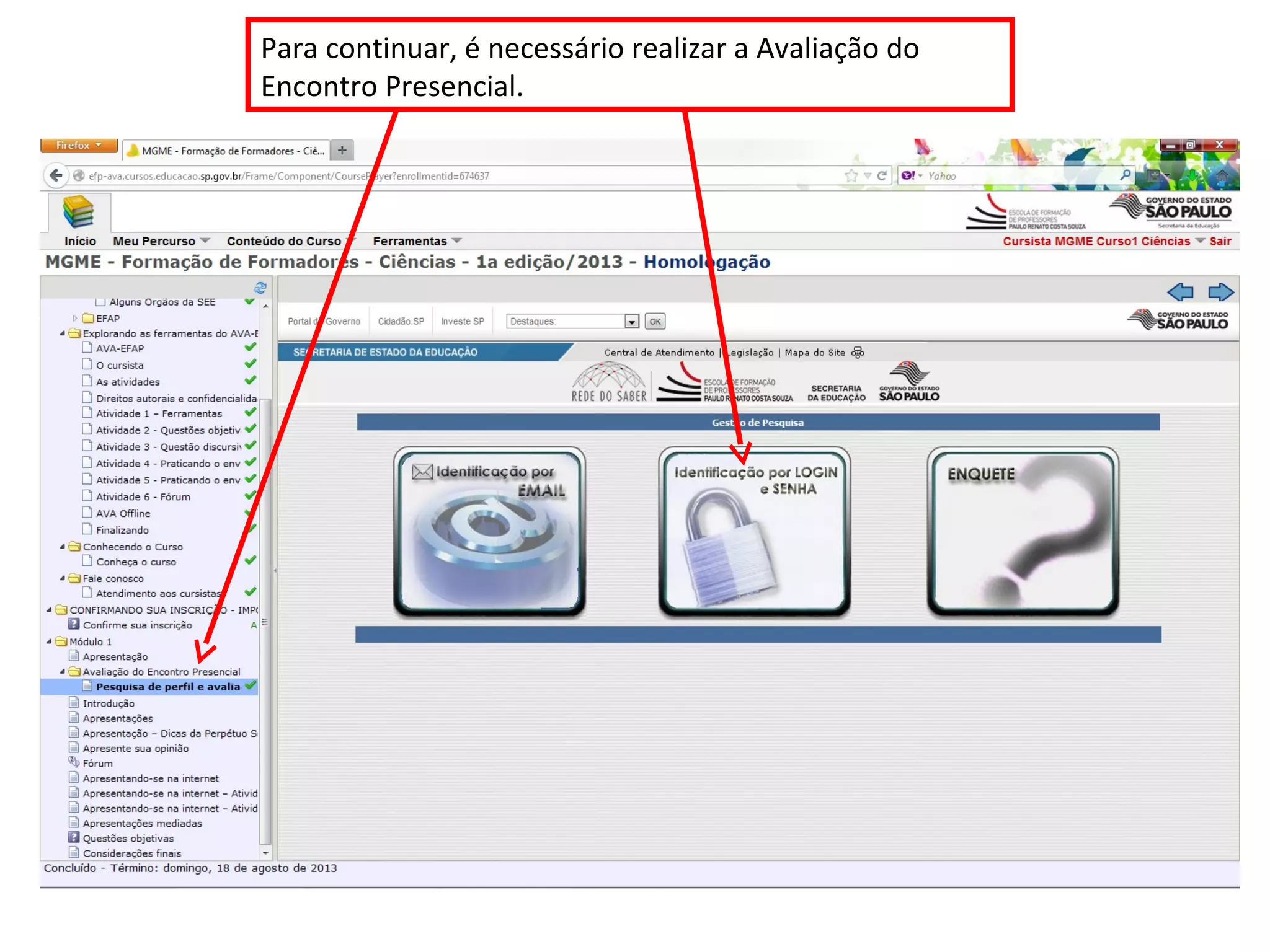Click the stacked books course logo

[x=79, y=212]
